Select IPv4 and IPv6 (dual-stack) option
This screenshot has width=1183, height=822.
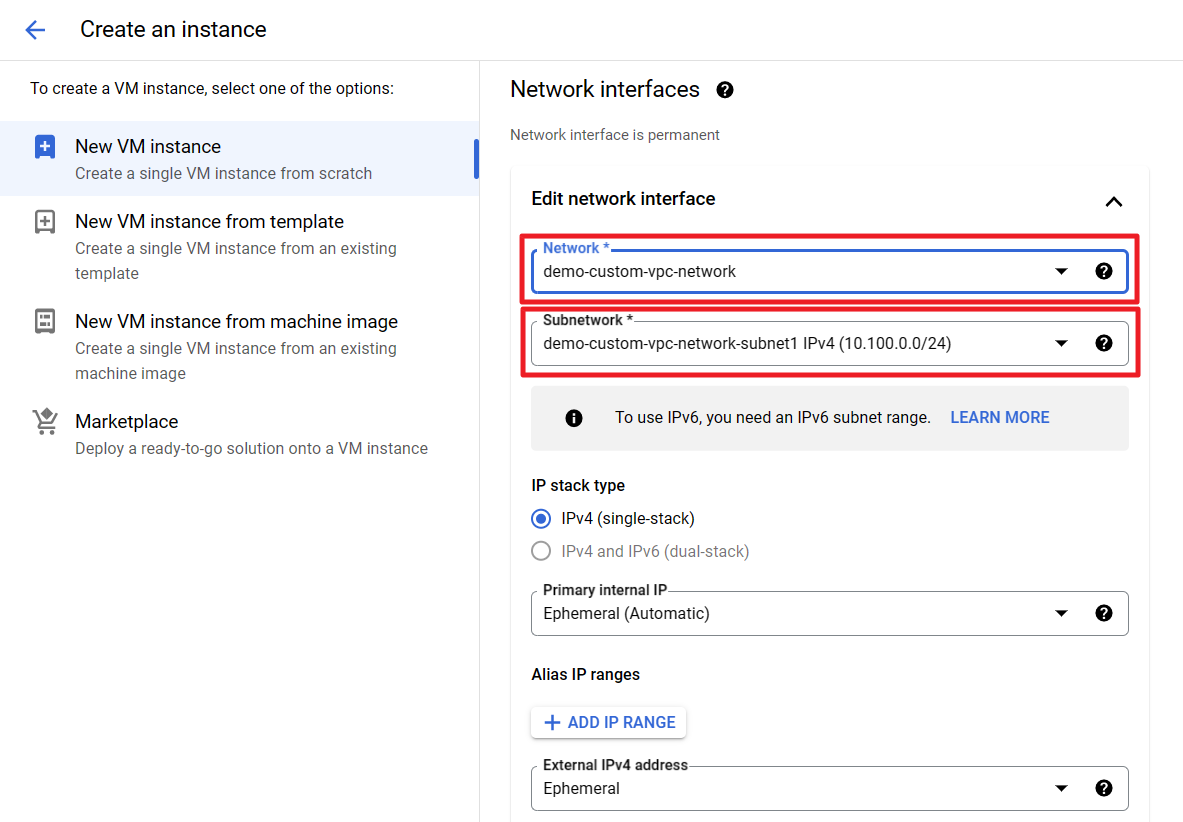tap(541, 551)
